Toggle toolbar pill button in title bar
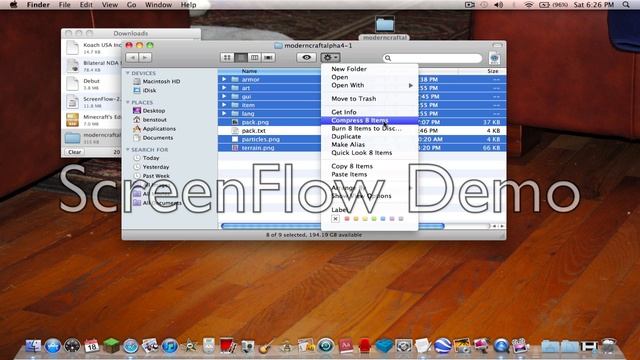The width and height of the screenshot is (640, 360). coord(497,45)
